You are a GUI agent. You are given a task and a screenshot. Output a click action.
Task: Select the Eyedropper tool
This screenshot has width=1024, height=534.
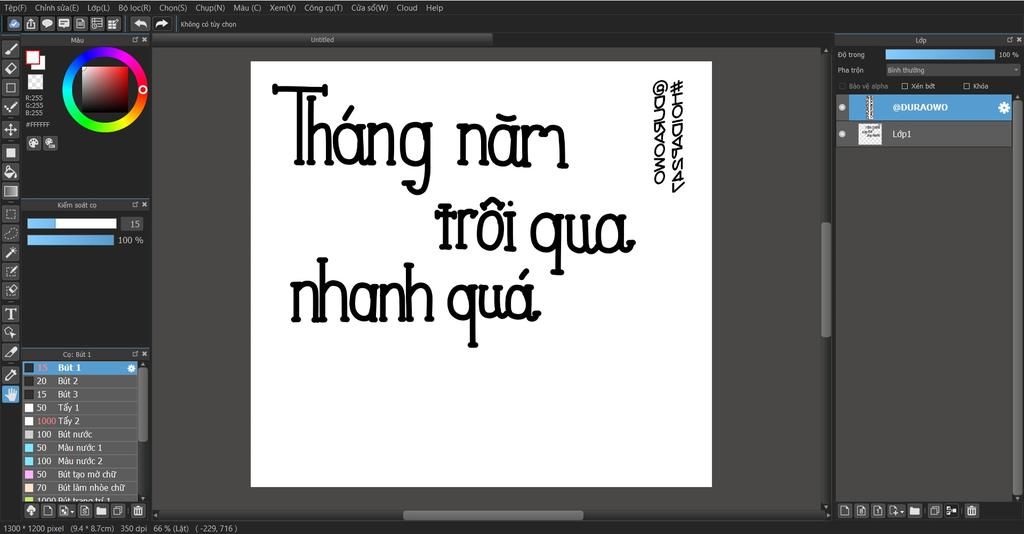[10, 375]
